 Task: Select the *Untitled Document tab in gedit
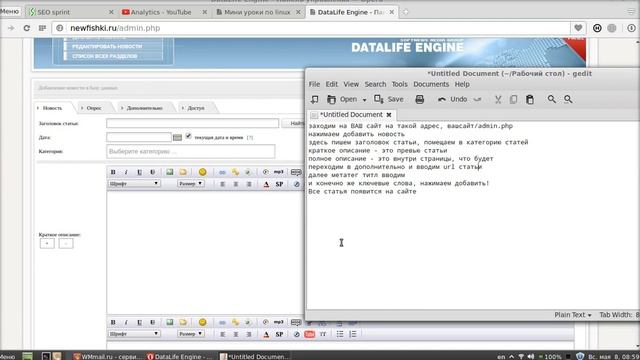351,115
